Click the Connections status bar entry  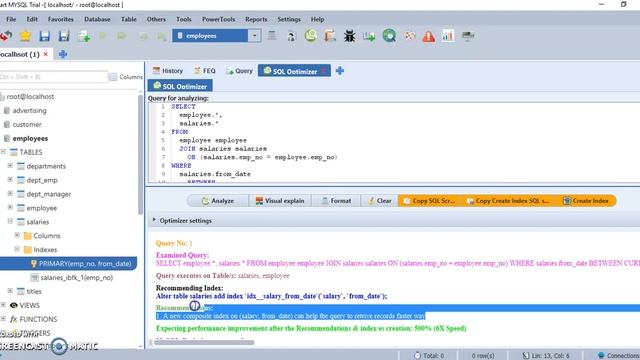[x=619, y=356]
